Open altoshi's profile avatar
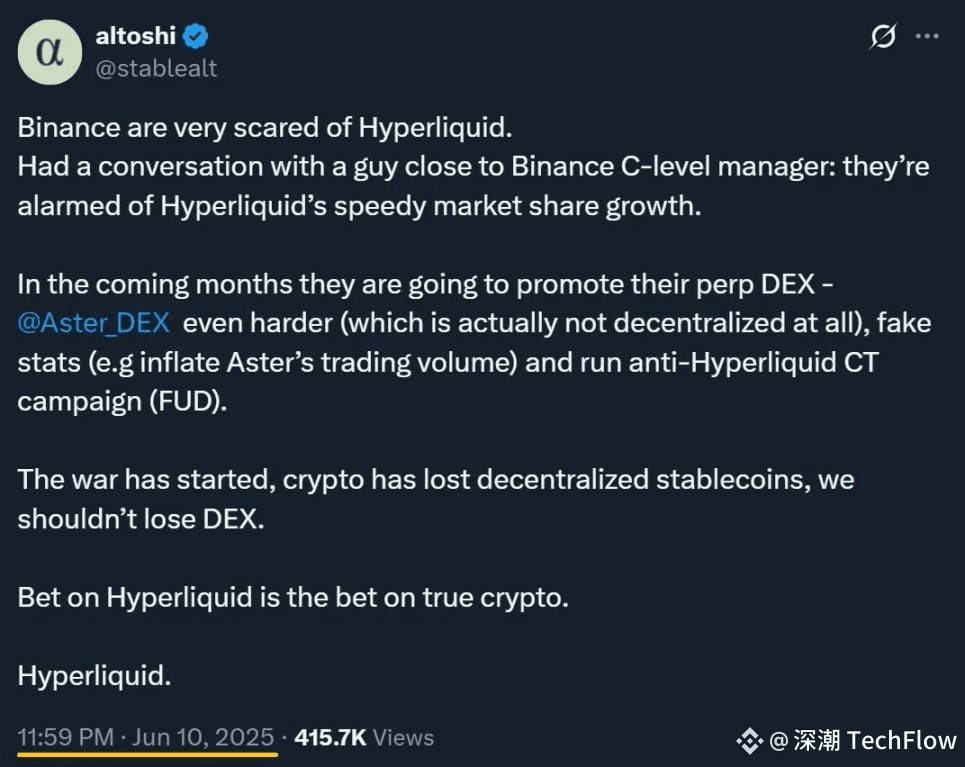Screen dimensions: 965x767 tap(50, 52)
